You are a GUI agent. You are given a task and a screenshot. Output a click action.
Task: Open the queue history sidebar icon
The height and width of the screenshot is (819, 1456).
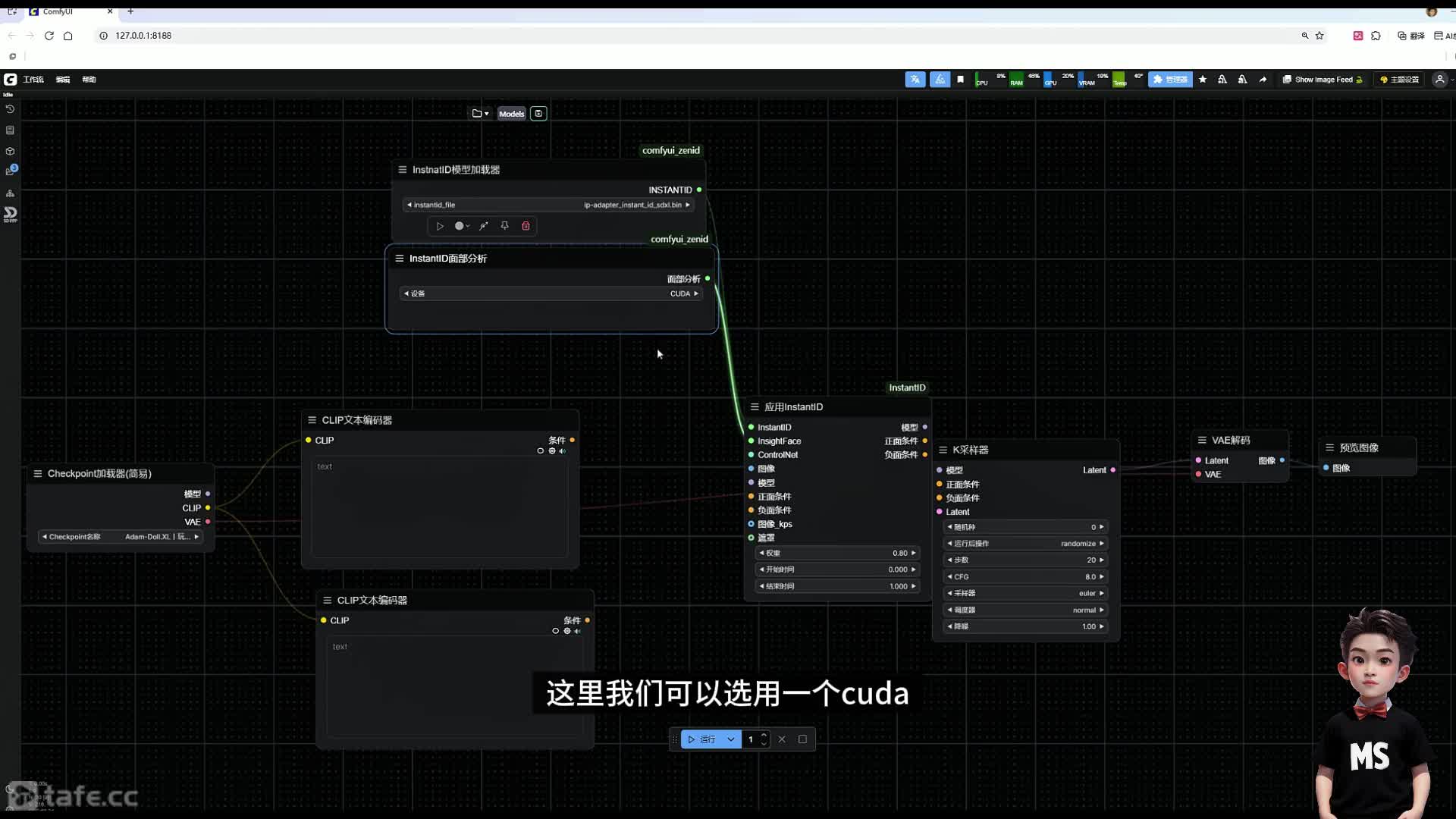tap(10, 109)
